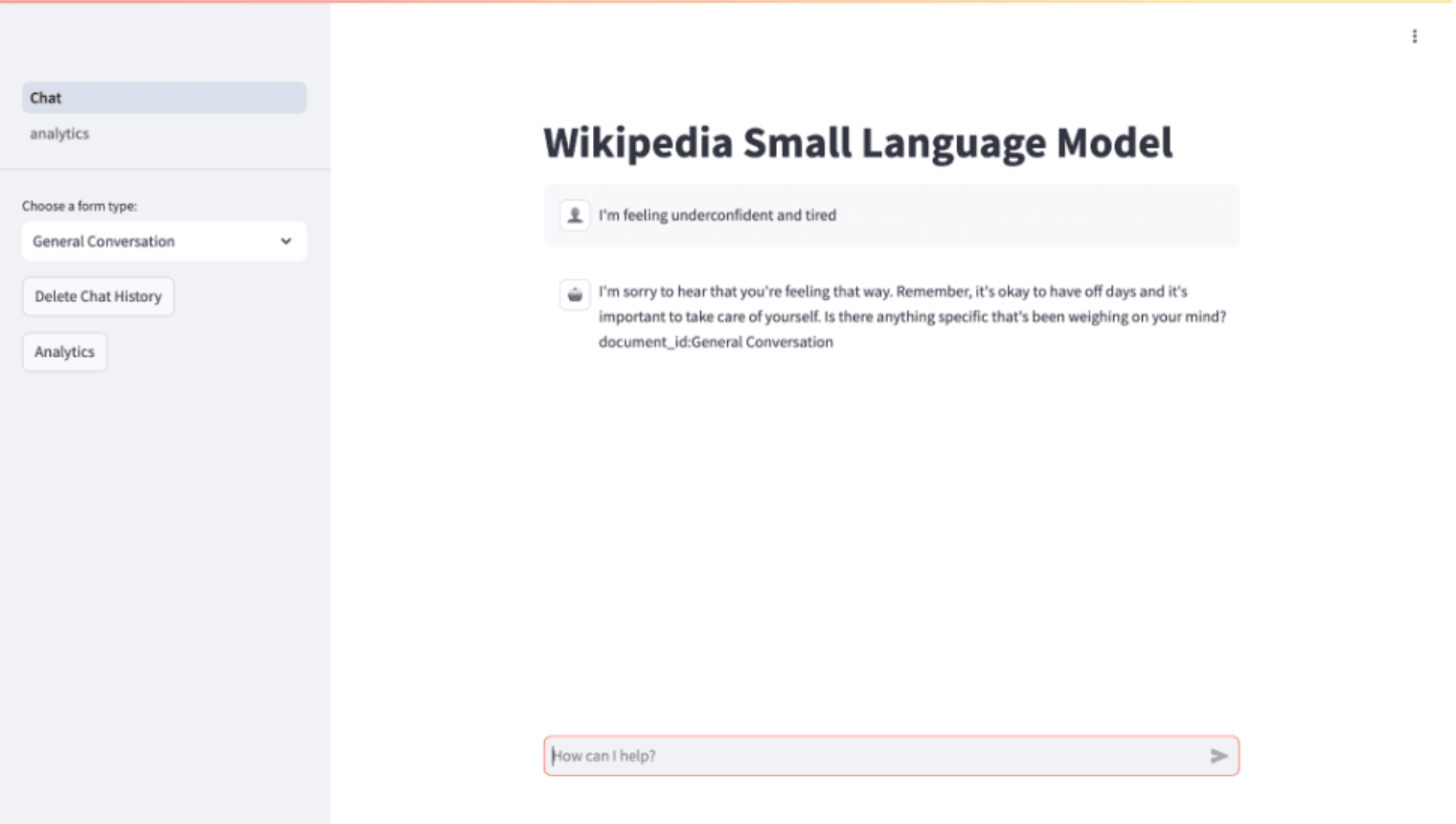Click the assistant bot avatar icon

[575, 295]
